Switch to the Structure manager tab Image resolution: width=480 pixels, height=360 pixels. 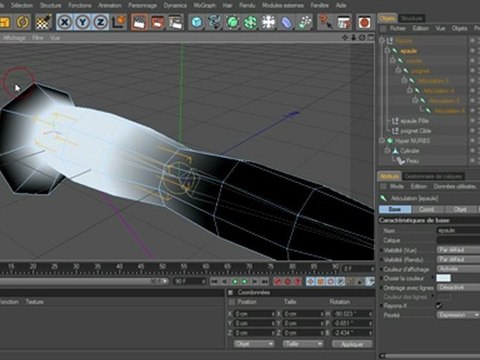coord(412,18)
